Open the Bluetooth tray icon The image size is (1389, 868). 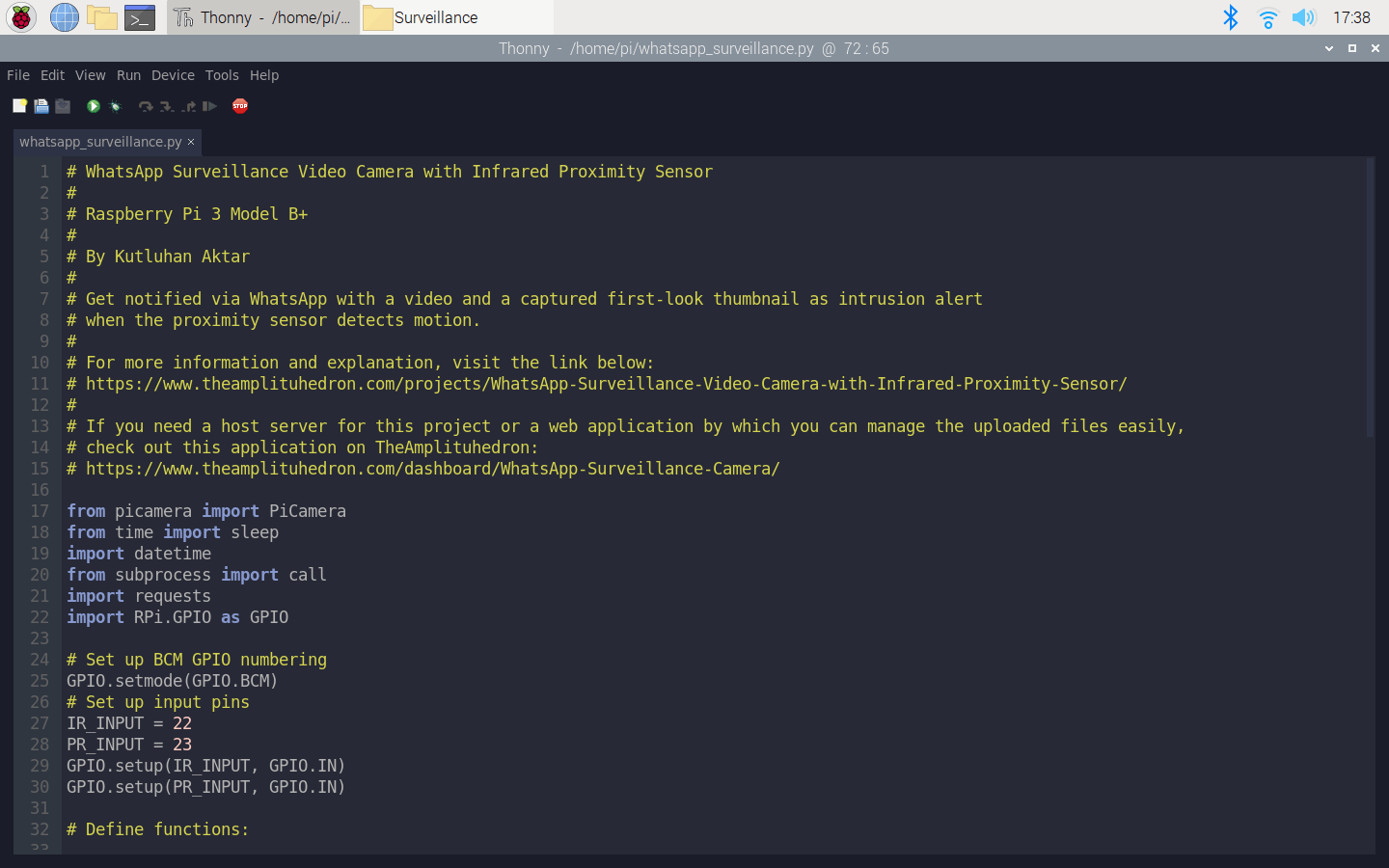pyautogui.click(x=1231, y=17)
